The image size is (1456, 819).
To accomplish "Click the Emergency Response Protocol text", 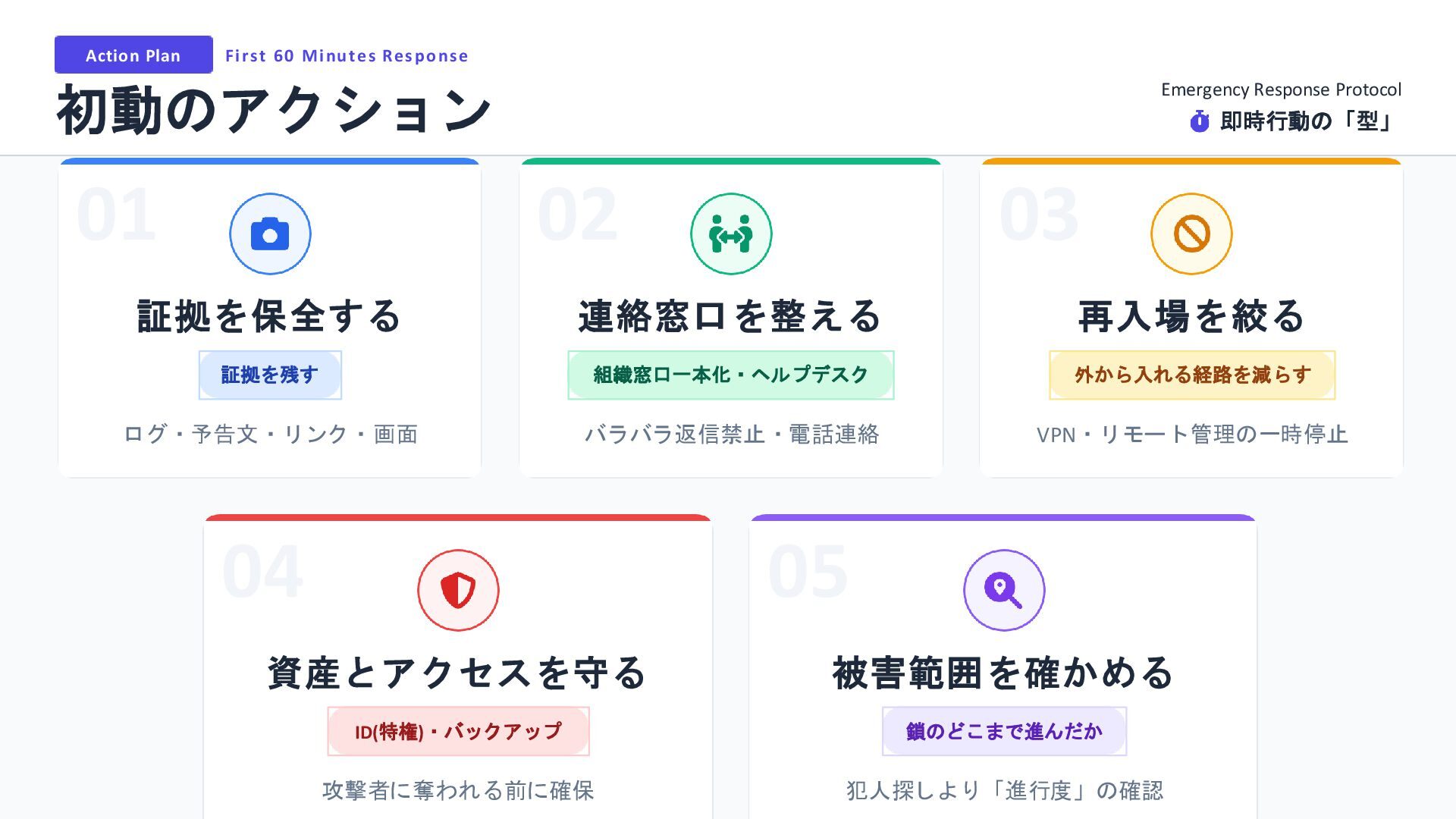I will tap(1281, 89).
